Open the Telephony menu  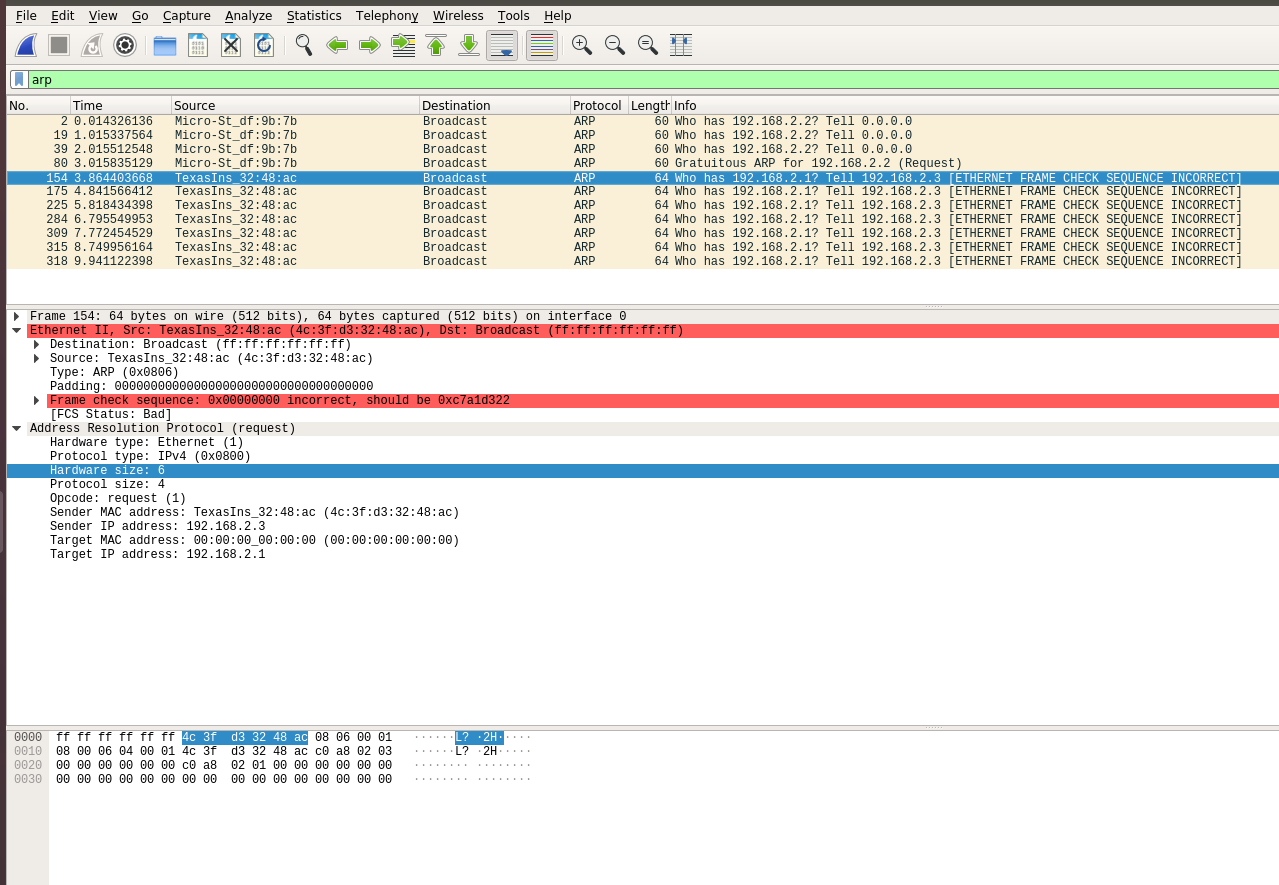[387, 15]
